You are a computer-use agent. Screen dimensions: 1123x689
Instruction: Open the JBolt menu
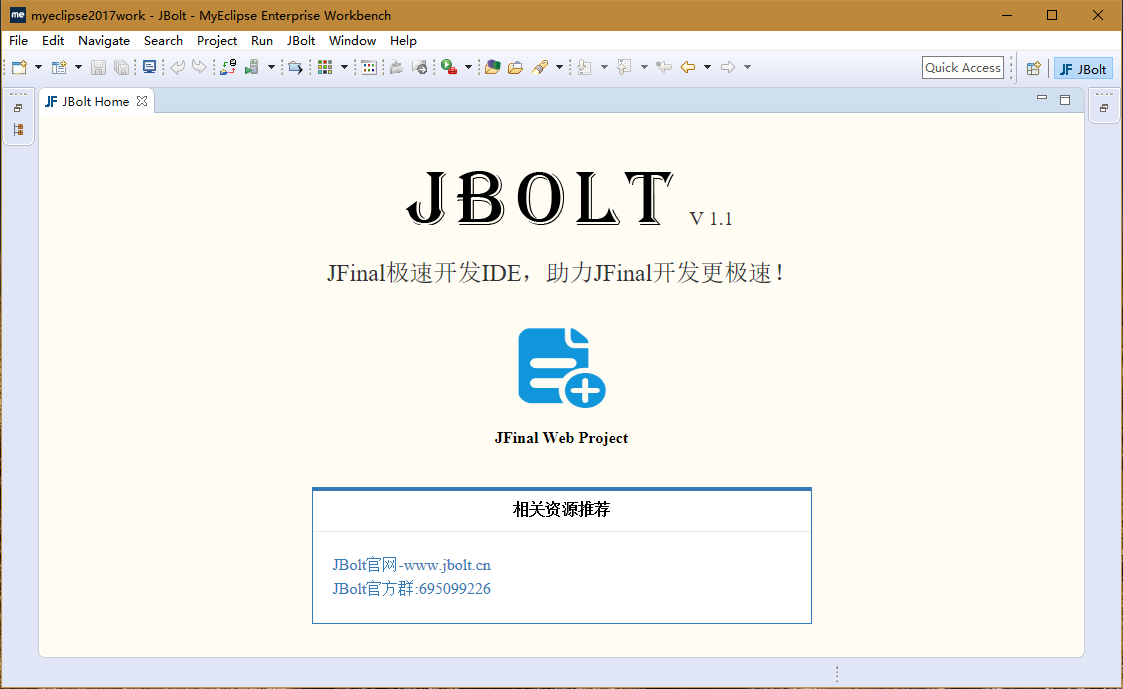301,41
